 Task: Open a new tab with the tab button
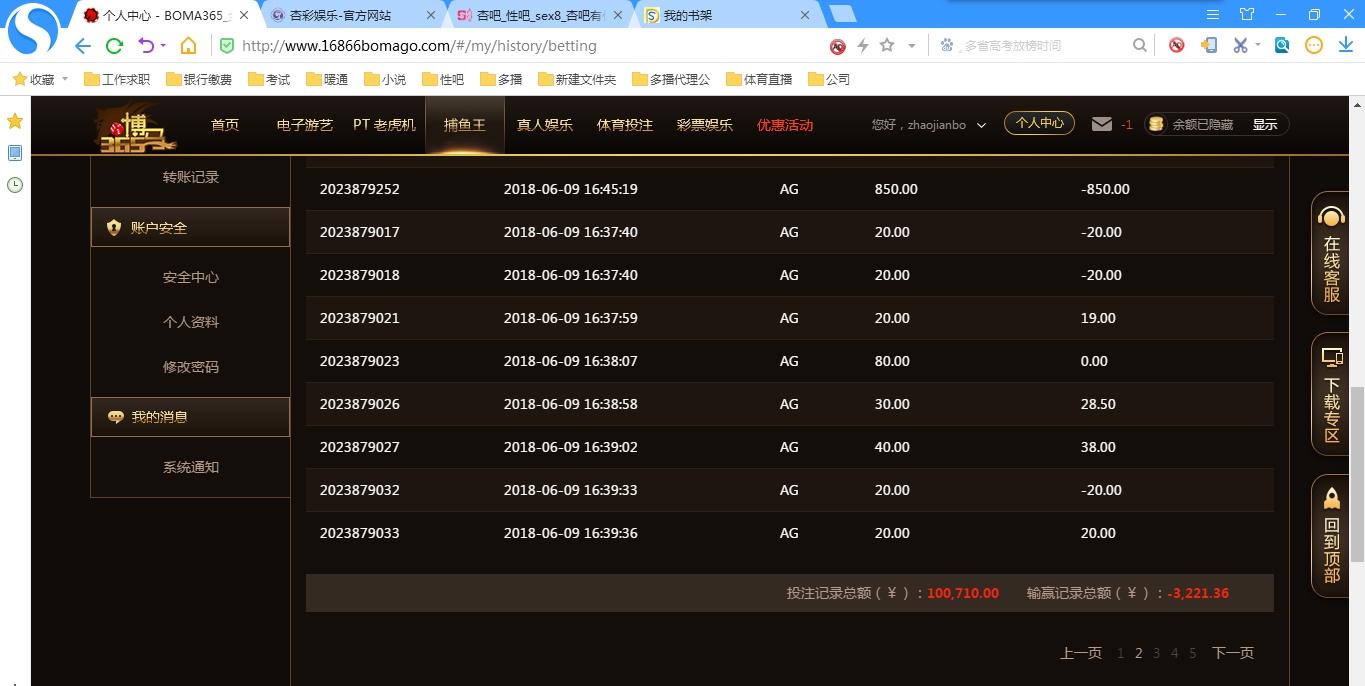[x=843, y=14]
